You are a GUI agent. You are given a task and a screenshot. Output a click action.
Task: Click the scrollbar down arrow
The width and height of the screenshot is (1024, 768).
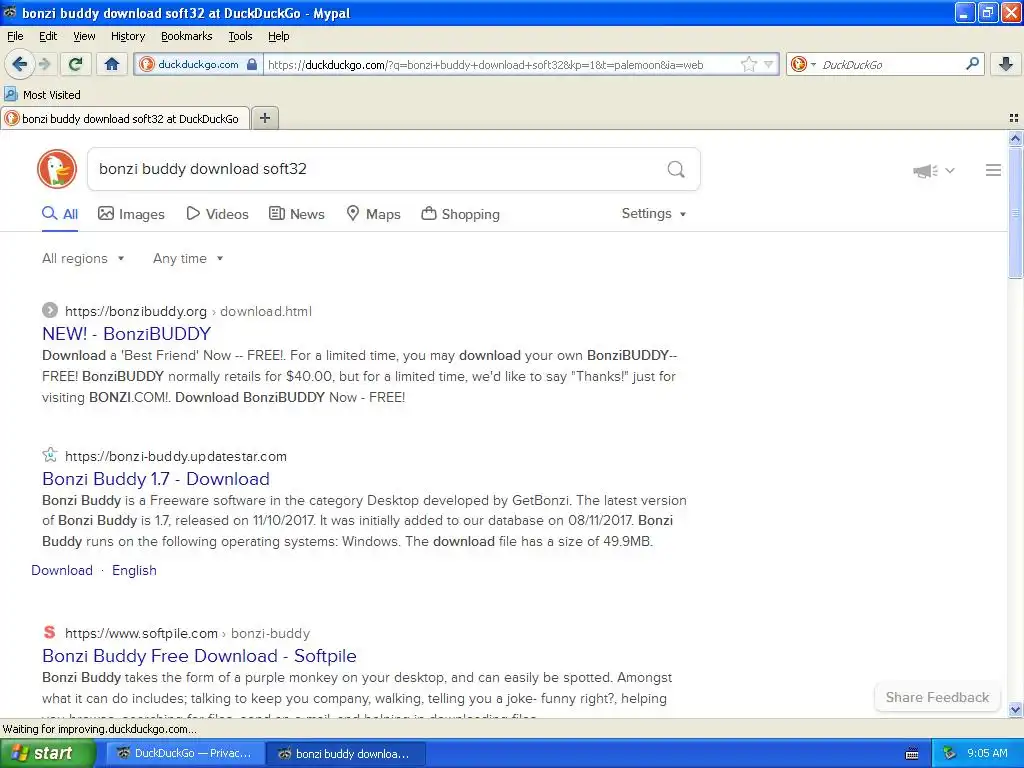tap(1015, 709)
